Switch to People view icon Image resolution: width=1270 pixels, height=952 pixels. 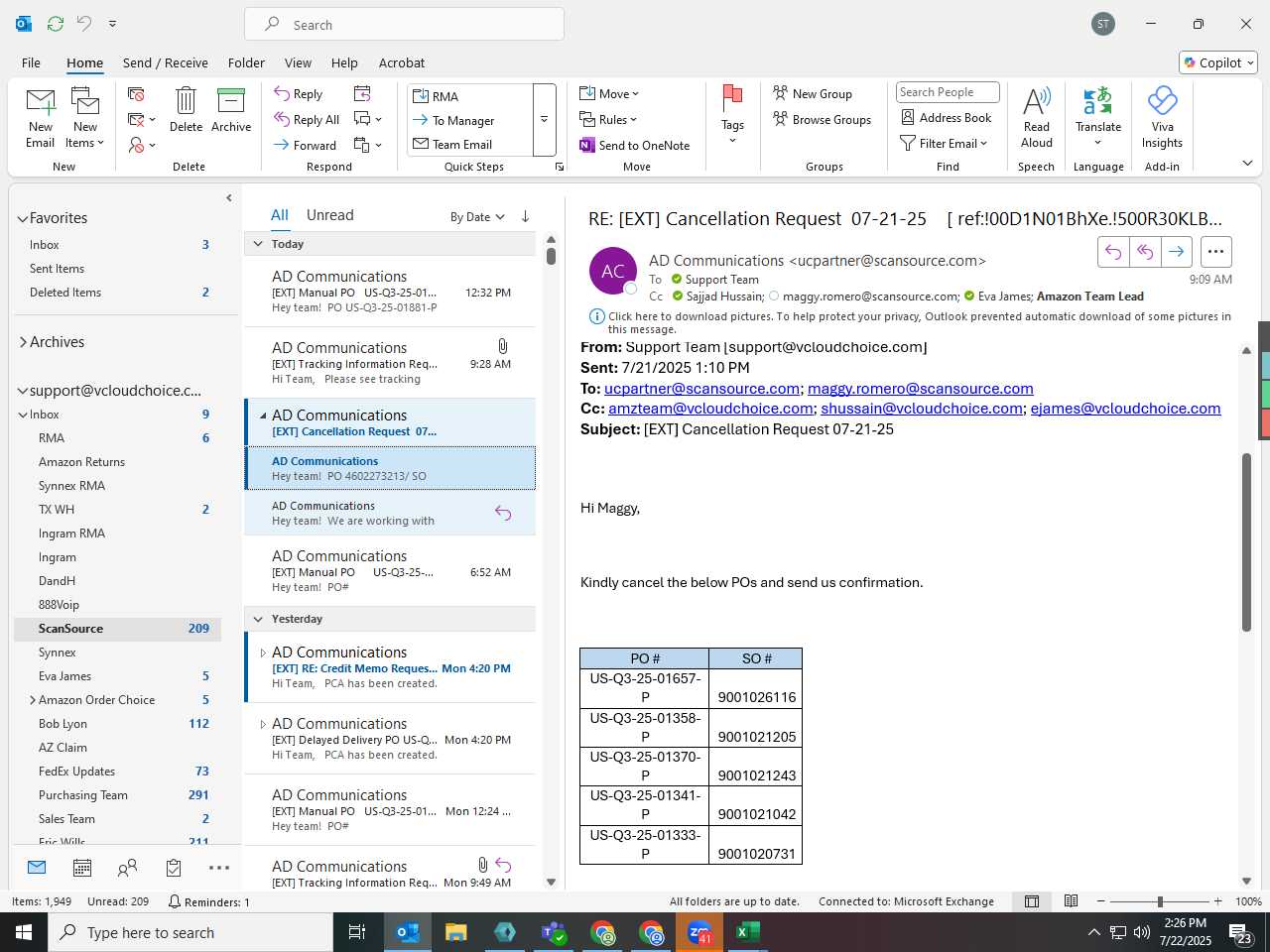coord(127,868)
